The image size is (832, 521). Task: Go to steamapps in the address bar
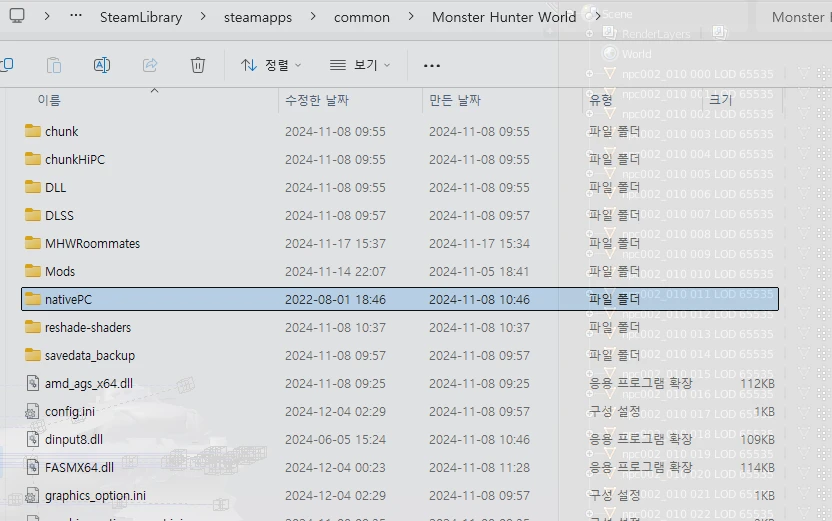click(x=258, y=18)
